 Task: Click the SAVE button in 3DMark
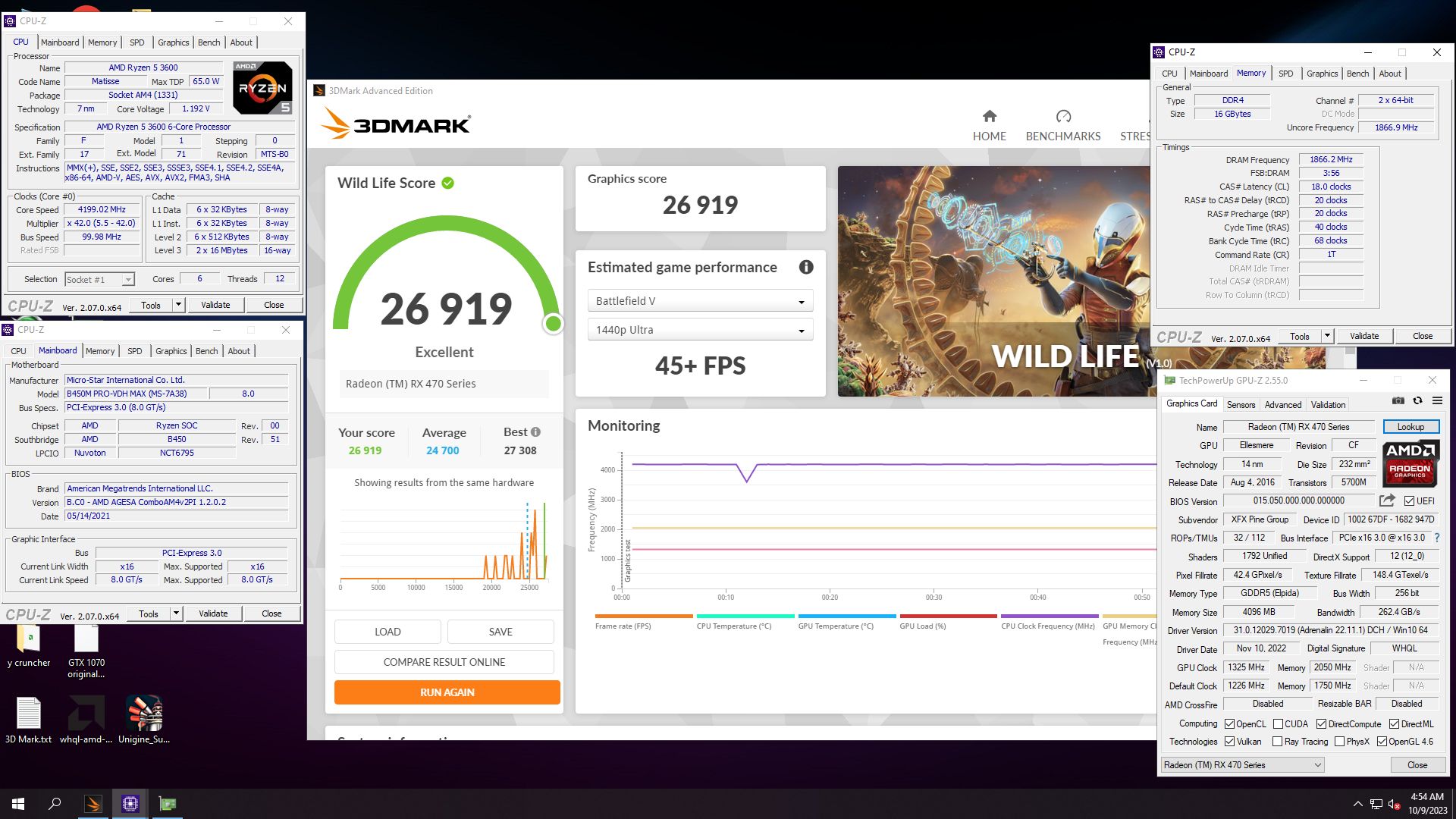point(500,632)
